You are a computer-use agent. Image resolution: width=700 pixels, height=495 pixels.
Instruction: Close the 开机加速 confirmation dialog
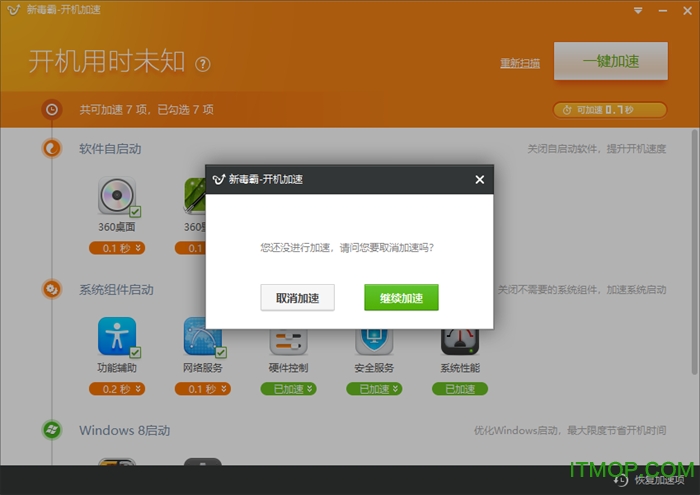pyautogui.click(x=479, y=180)
